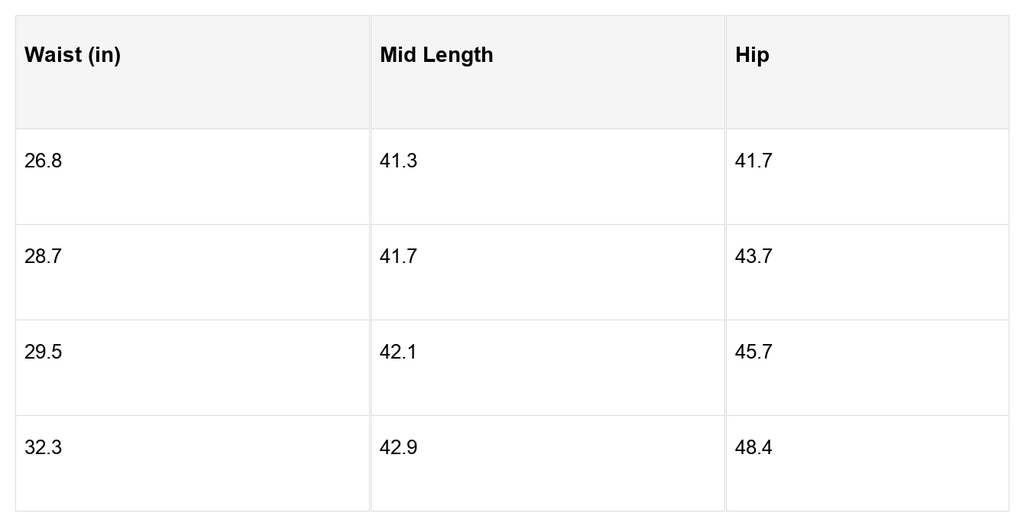
Task: Click the mid length 42.9 cell
Action: tap(548, 463)
